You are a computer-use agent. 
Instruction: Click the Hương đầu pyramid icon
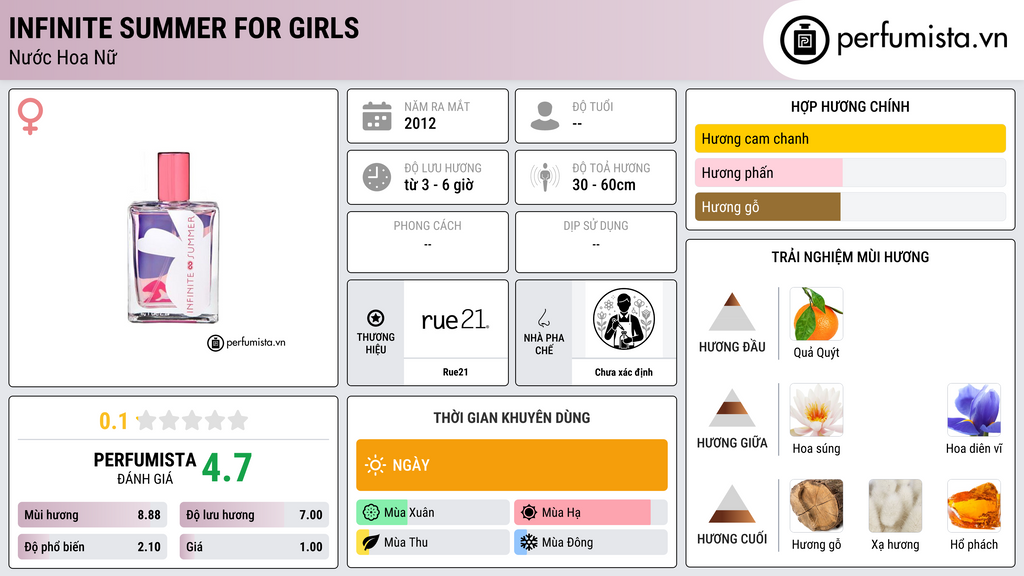(732, 312)
